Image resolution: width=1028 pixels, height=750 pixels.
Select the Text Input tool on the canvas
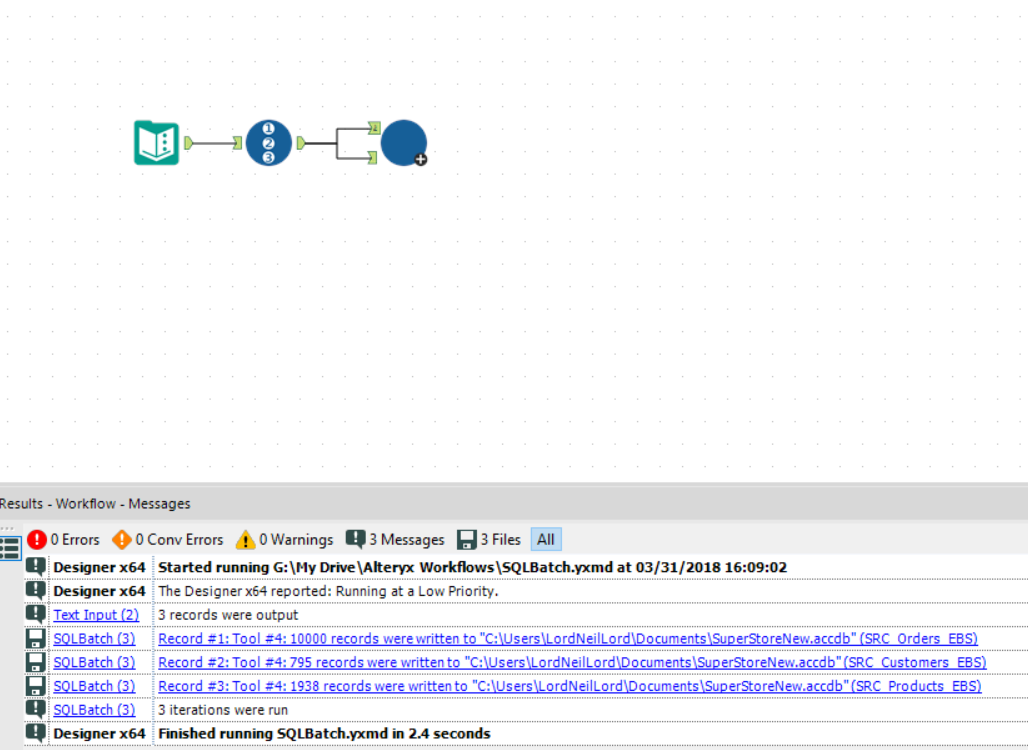click(x=156, y=142)
